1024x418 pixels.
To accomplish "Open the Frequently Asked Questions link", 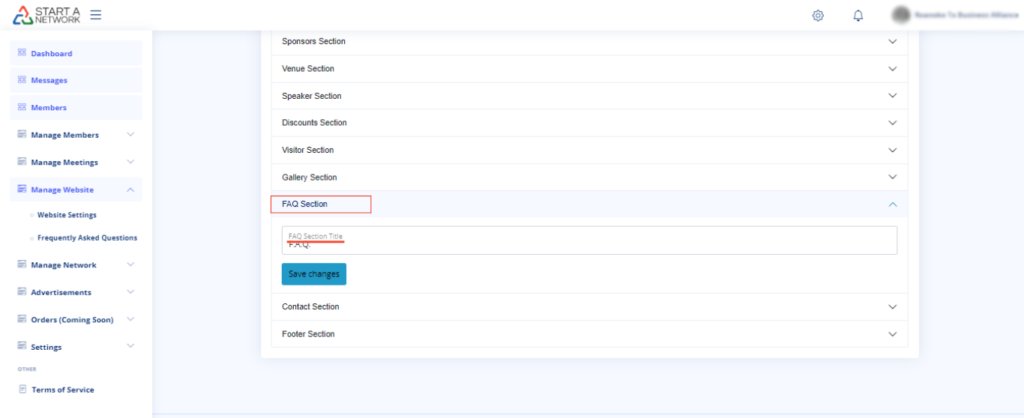I will click(x=87, y=238).
